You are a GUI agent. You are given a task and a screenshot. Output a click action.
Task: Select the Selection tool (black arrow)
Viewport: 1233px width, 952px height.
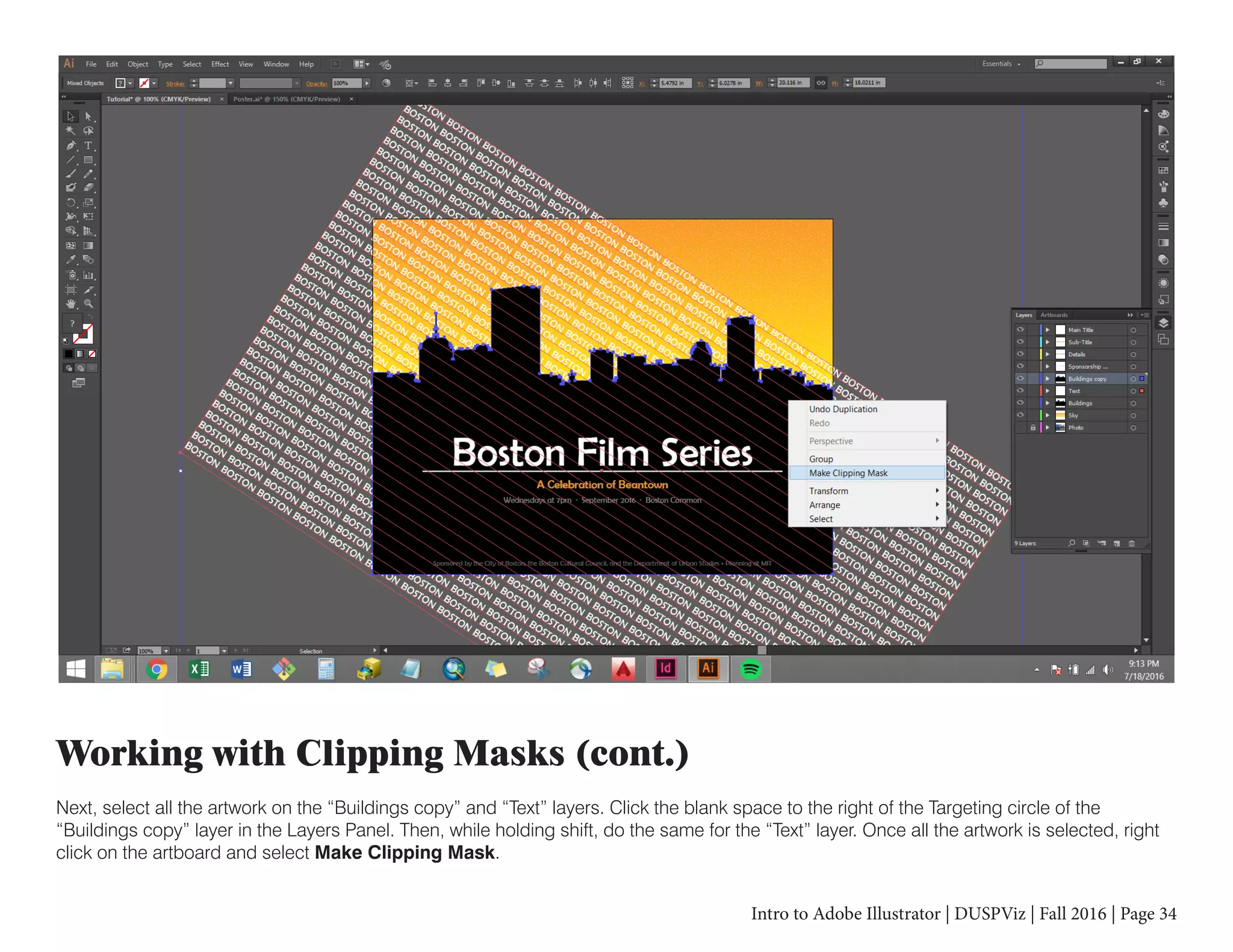coord(71,116)
